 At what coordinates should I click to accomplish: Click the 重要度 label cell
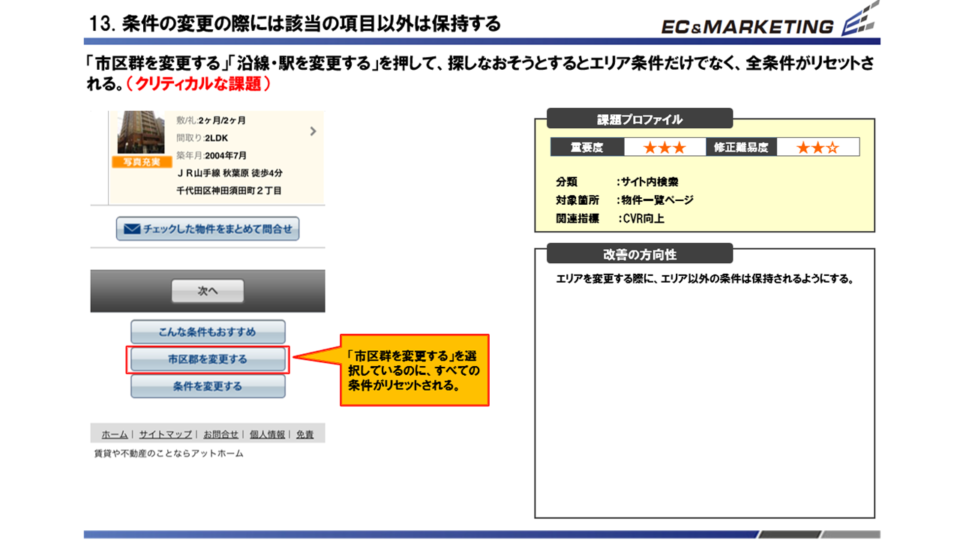(587, 148)
